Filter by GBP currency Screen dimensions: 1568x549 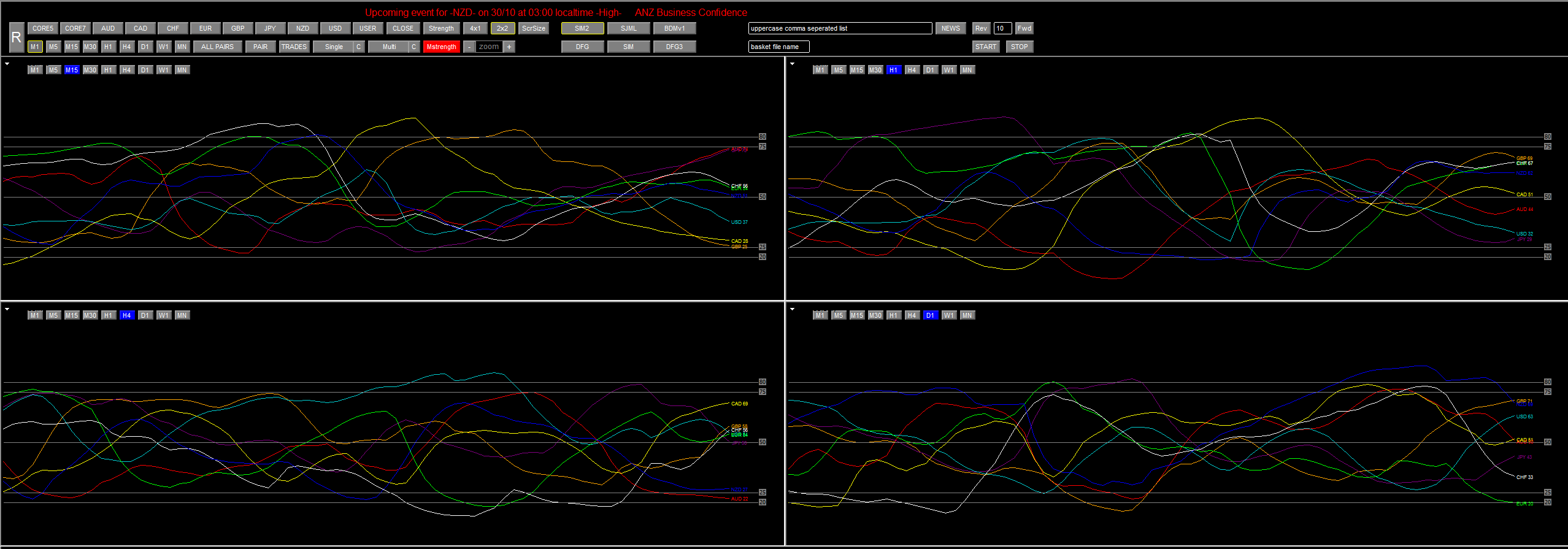pyautogui.click(x=238, y=28)
